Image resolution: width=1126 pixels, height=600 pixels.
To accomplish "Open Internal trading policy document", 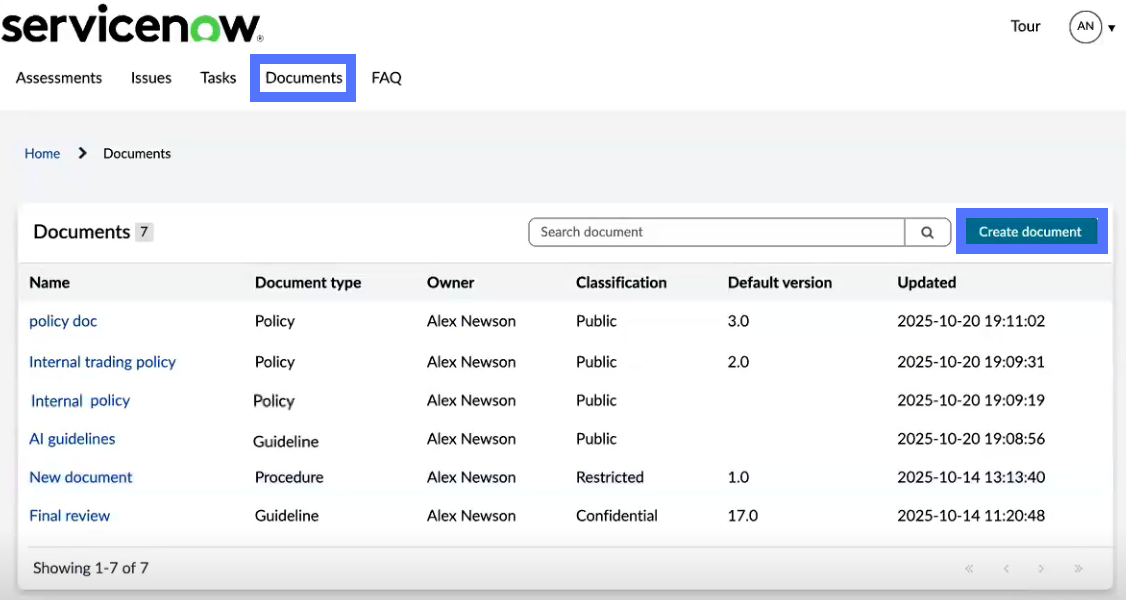I will coord(103,362).
